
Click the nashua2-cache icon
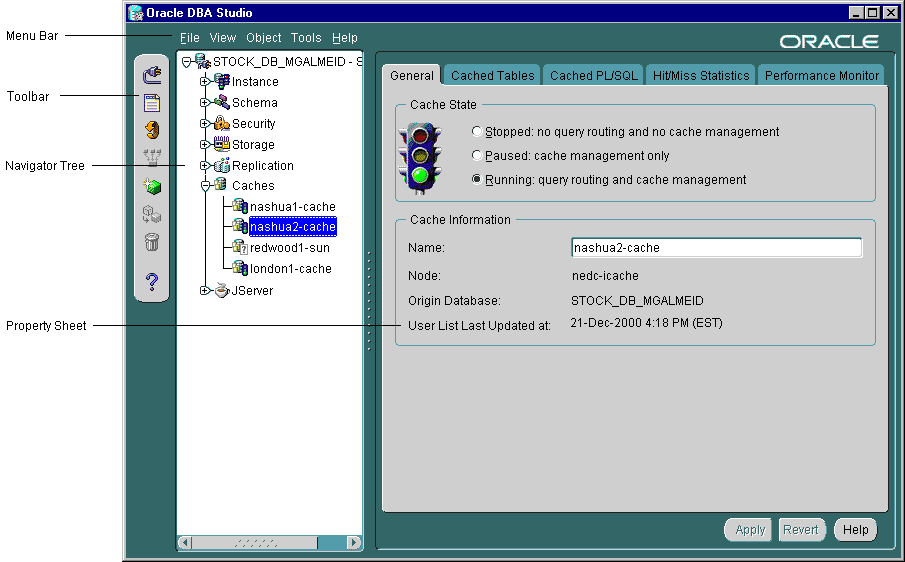click(x=240, y=226)
